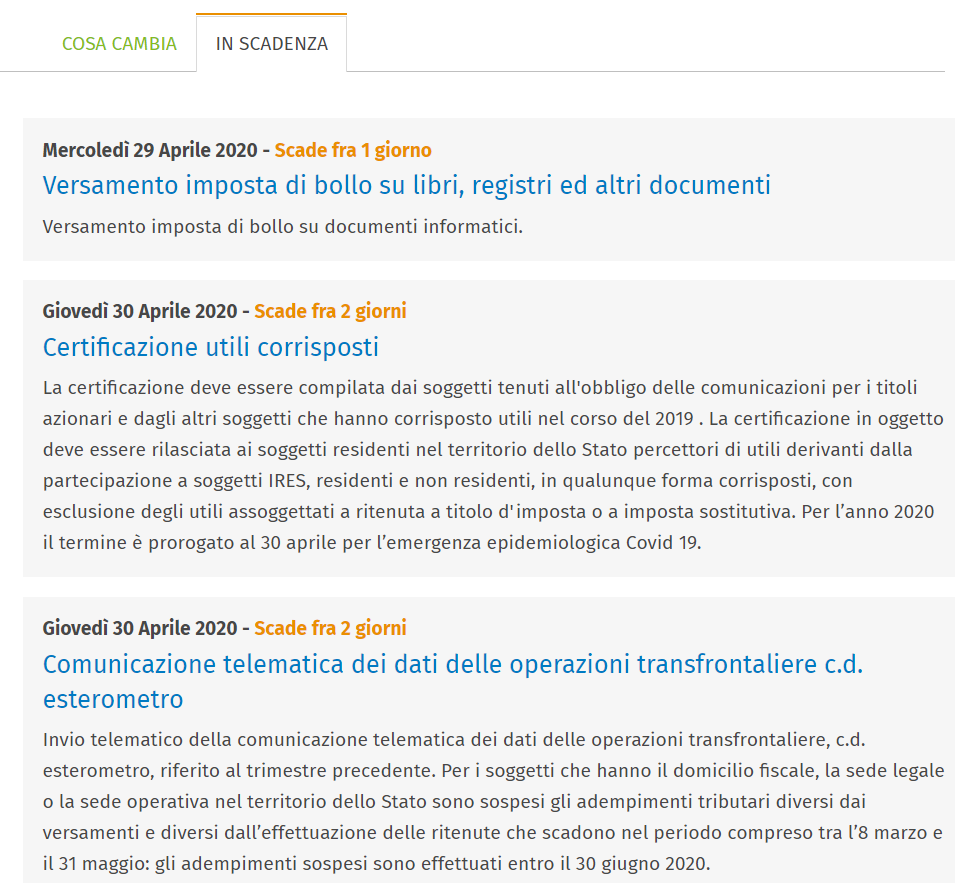
Task: Open the Certificazione utili corrisposti link
Action: tap(210, 347)
